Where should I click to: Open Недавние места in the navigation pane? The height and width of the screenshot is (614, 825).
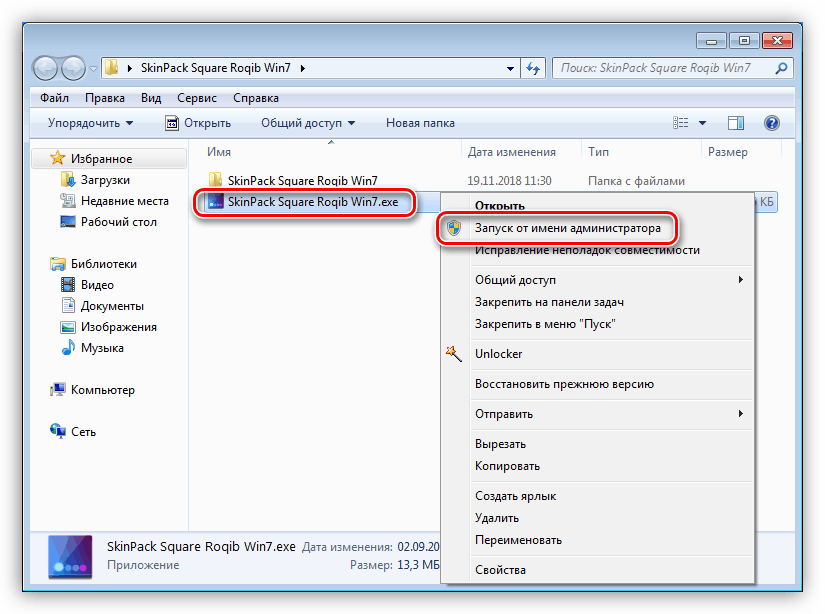coord(124,201)
